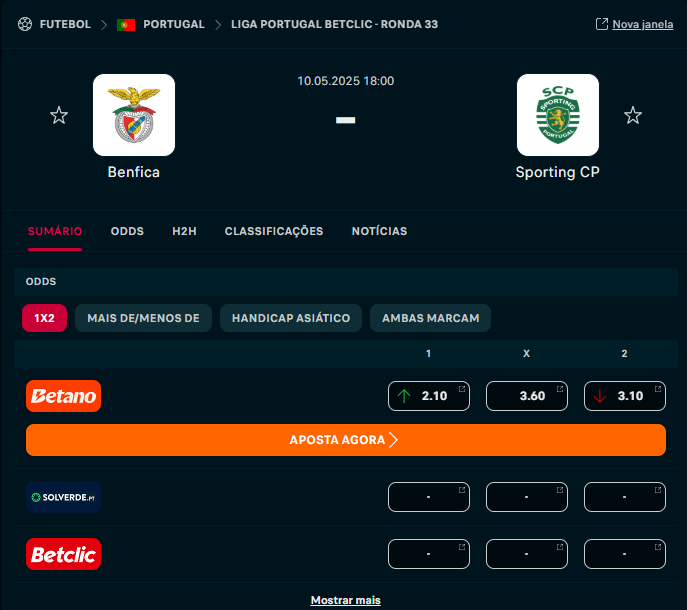The width and height of the screenshot is (687, 610).
Task: Click Solverde away win odds cell
Action: 625,497
